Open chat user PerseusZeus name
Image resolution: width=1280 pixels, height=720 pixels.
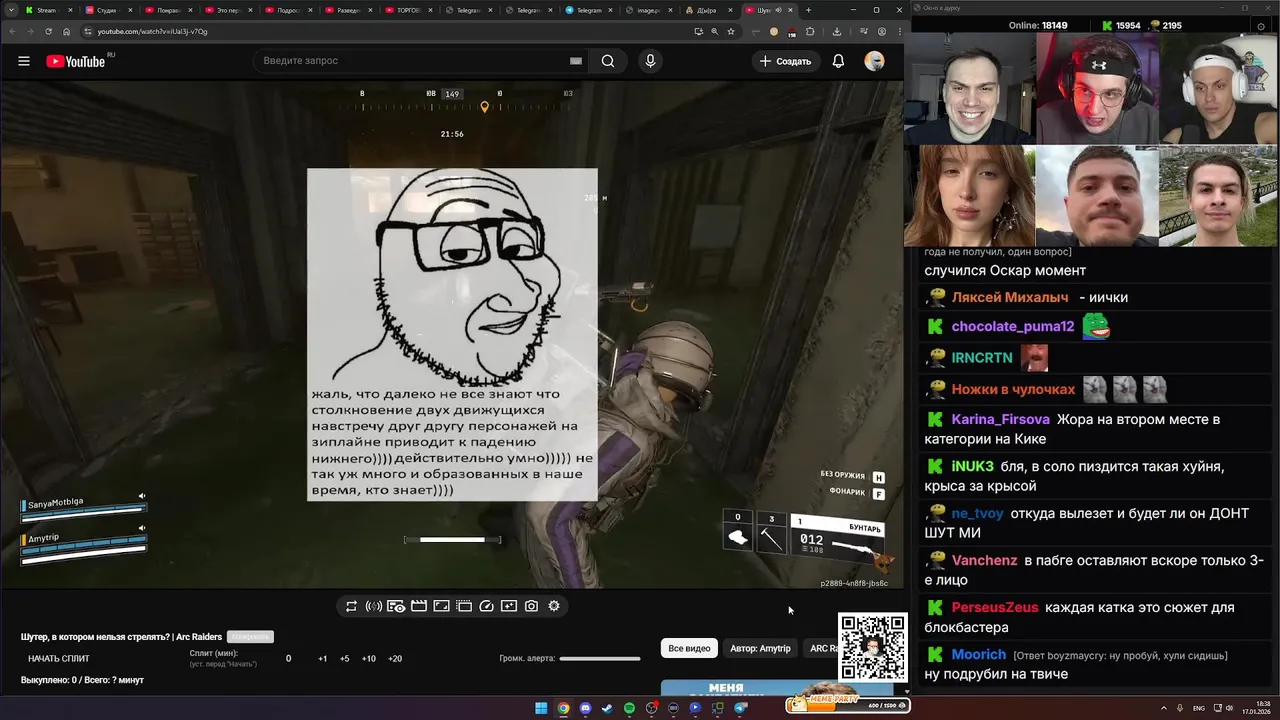click(995, 607)
